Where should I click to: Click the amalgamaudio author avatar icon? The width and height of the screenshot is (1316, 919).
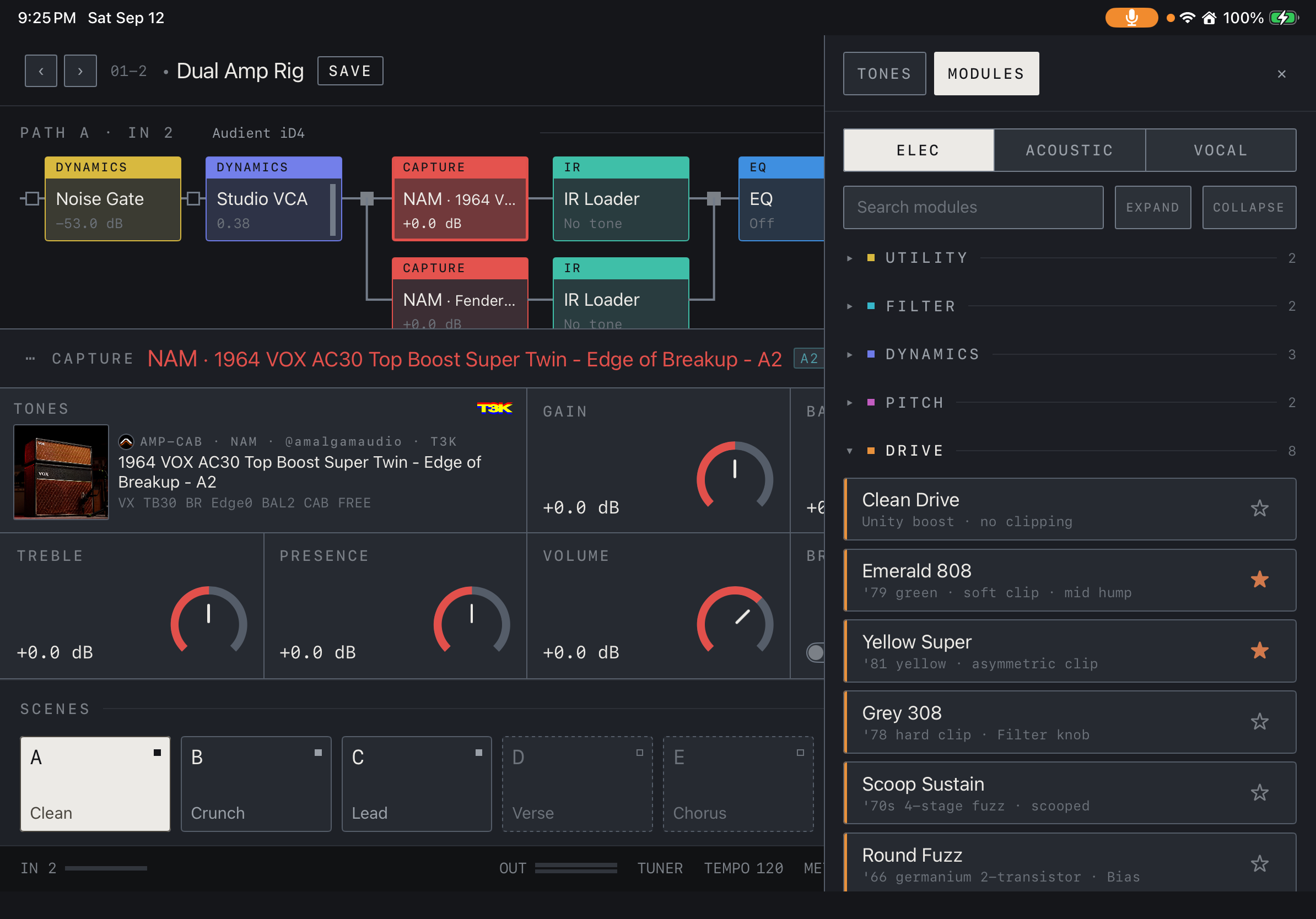pos(126,442)
